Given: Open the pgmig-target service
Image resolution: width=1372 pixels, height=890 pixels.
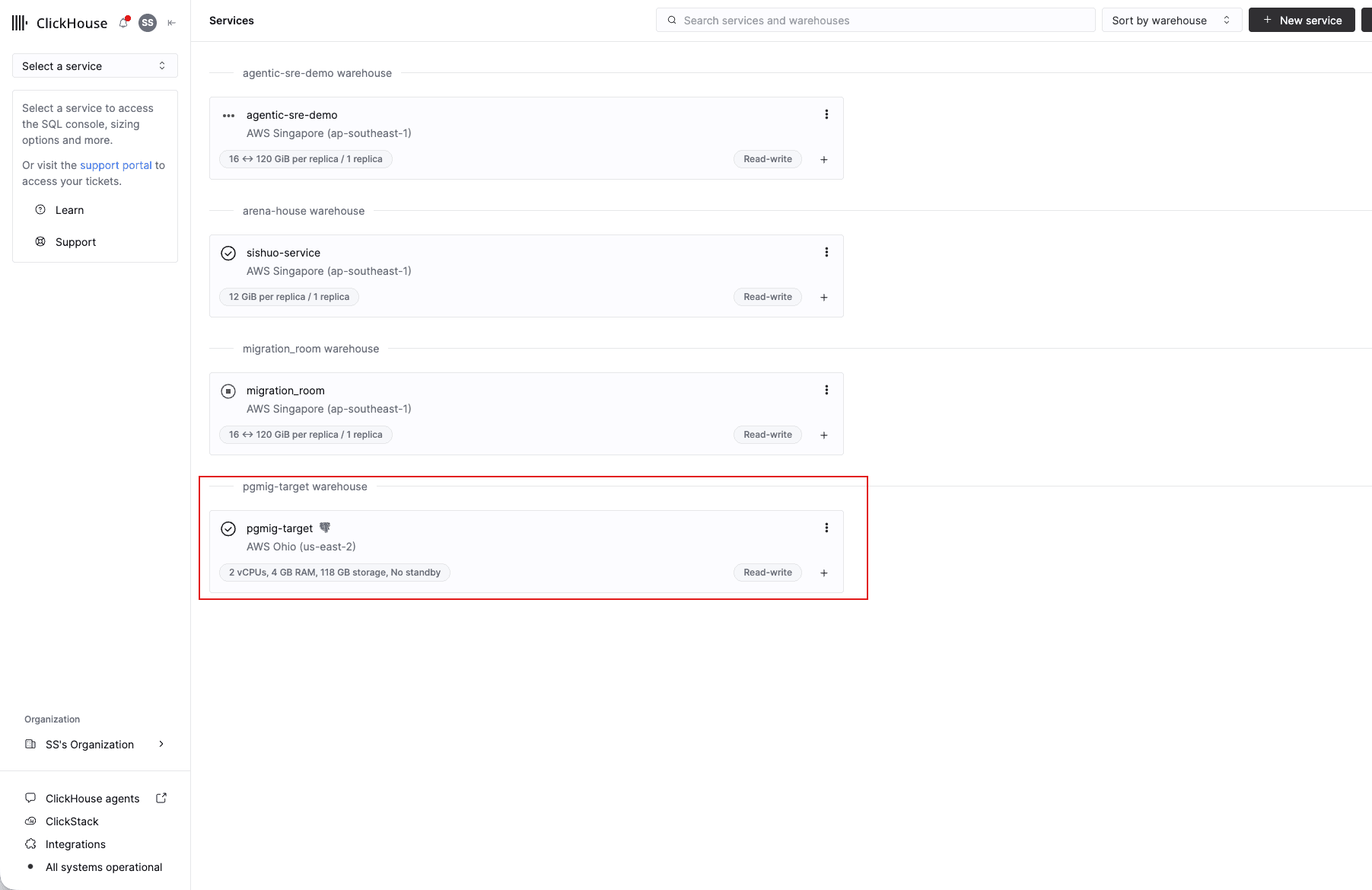Looking at the screenshot, I should 279,528.
